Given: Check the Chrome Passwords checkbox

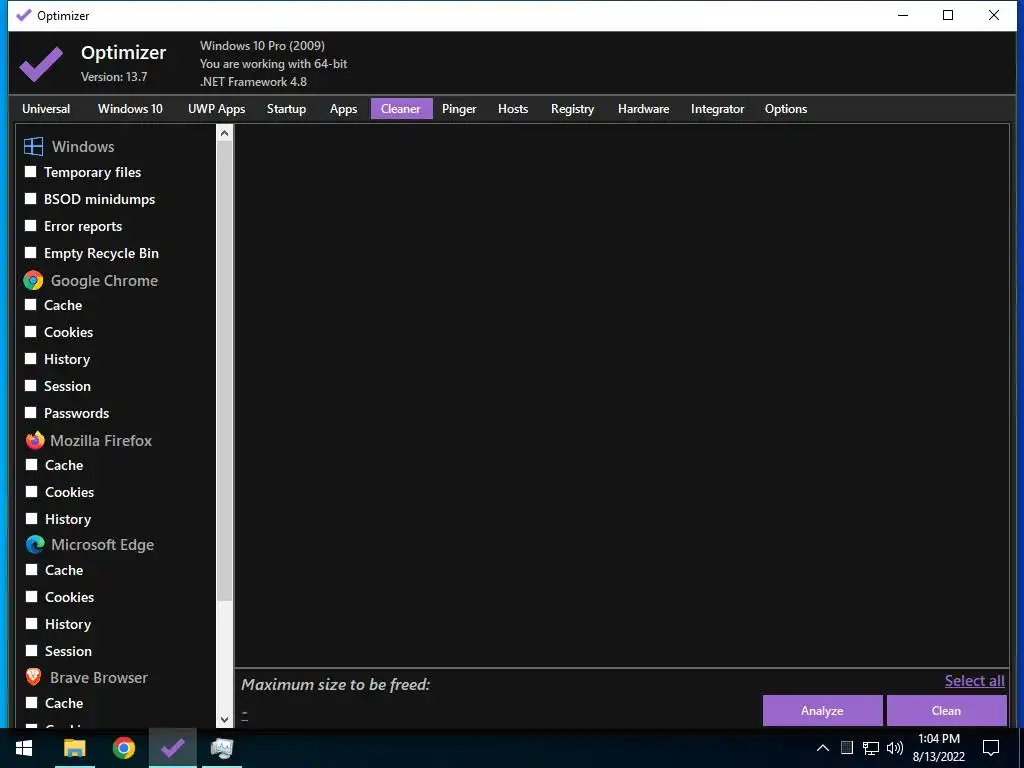Looking at the screenshot, I should (x=31, y=413).
